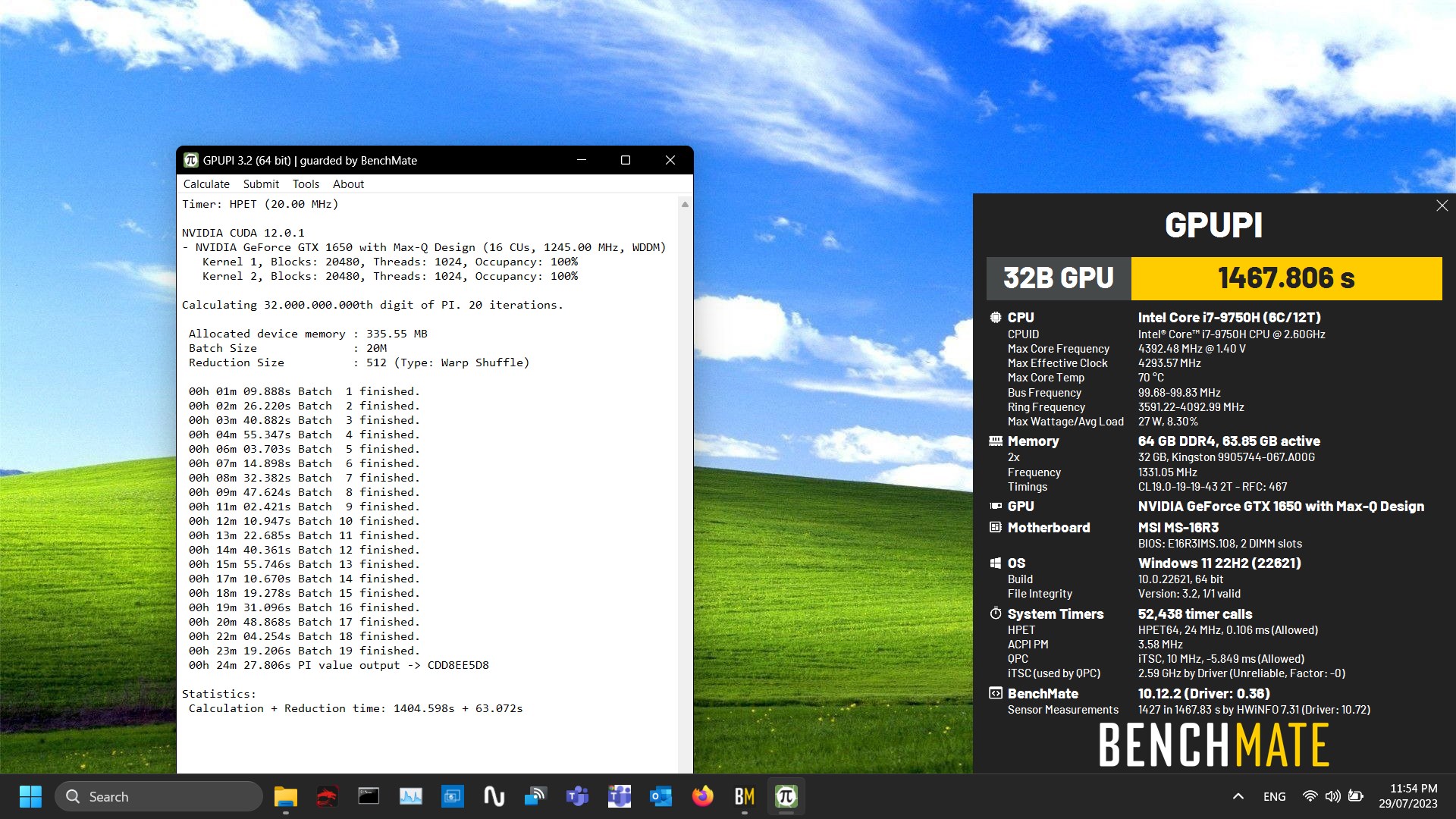Open File Explorer from the taskbar
The image size is (1456, 819).
286,796
